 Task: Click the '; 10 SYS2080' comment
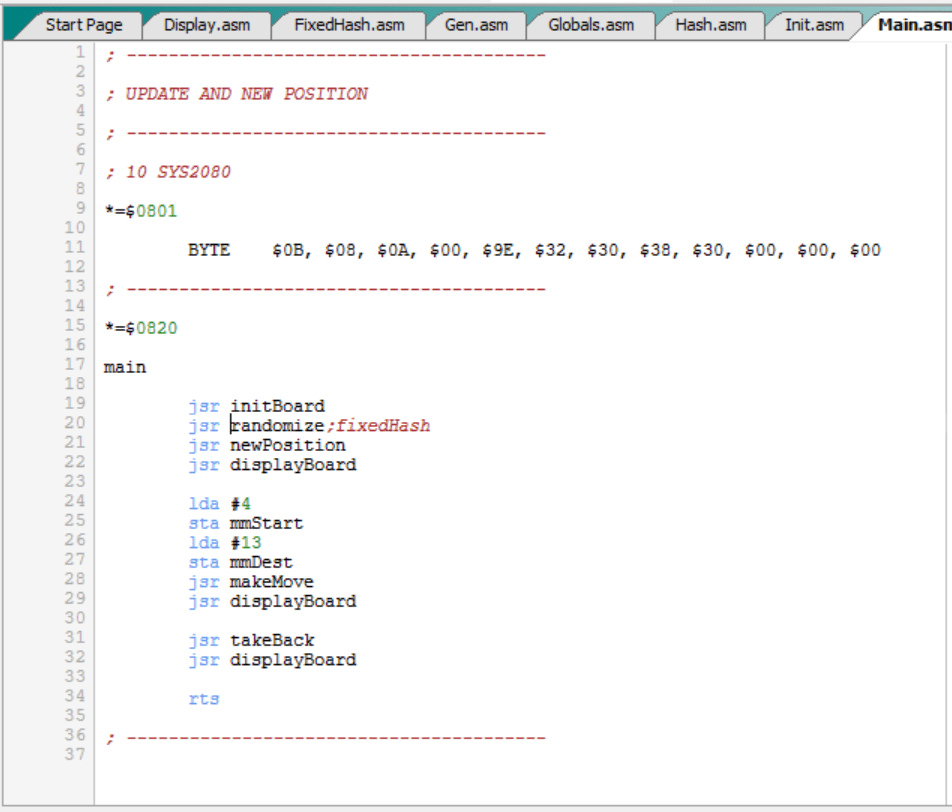tap(167, 173)
